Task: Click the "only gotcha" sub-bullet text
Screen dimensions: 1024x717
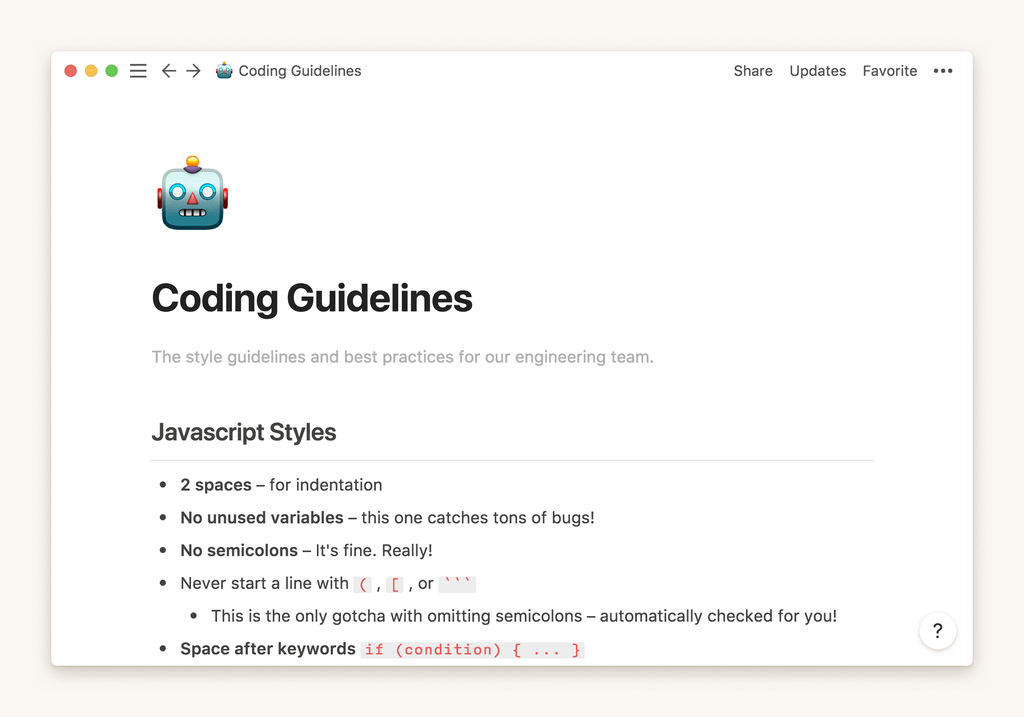Action: point(524,616)
